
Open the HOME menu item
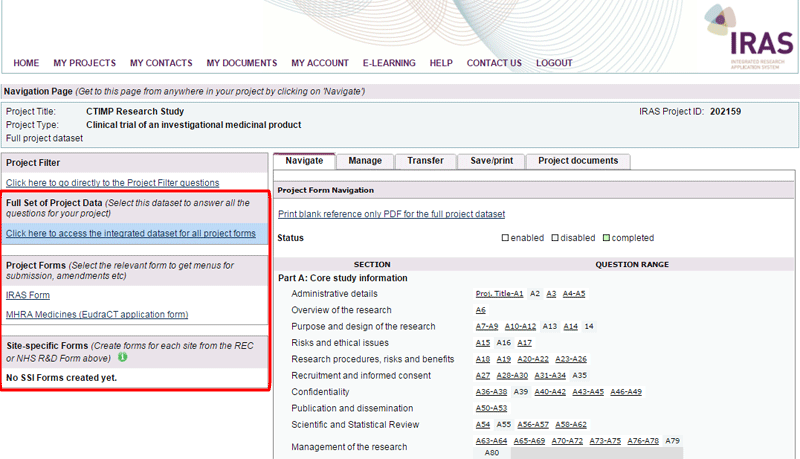pos(26,63)
